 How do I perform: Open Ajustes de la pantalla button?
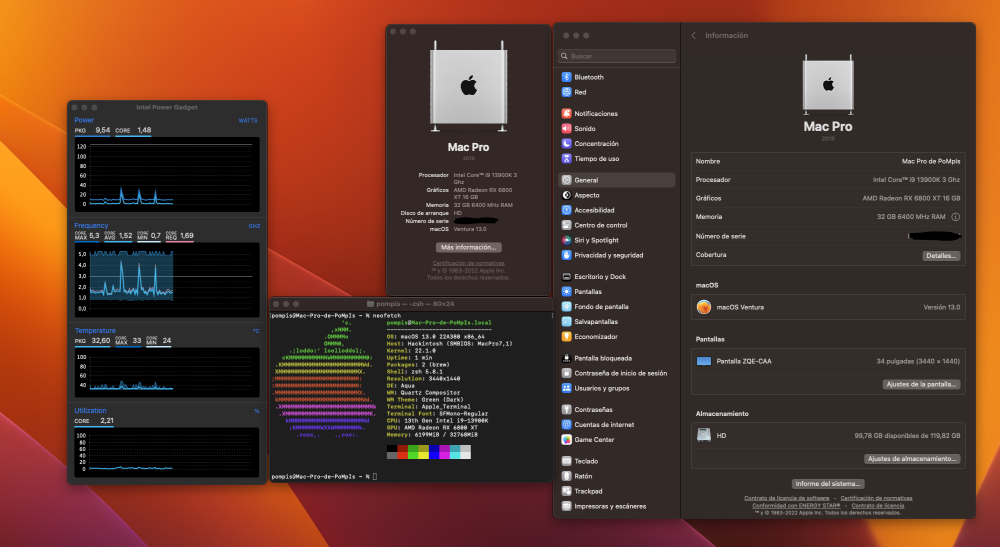pos(922,384)
